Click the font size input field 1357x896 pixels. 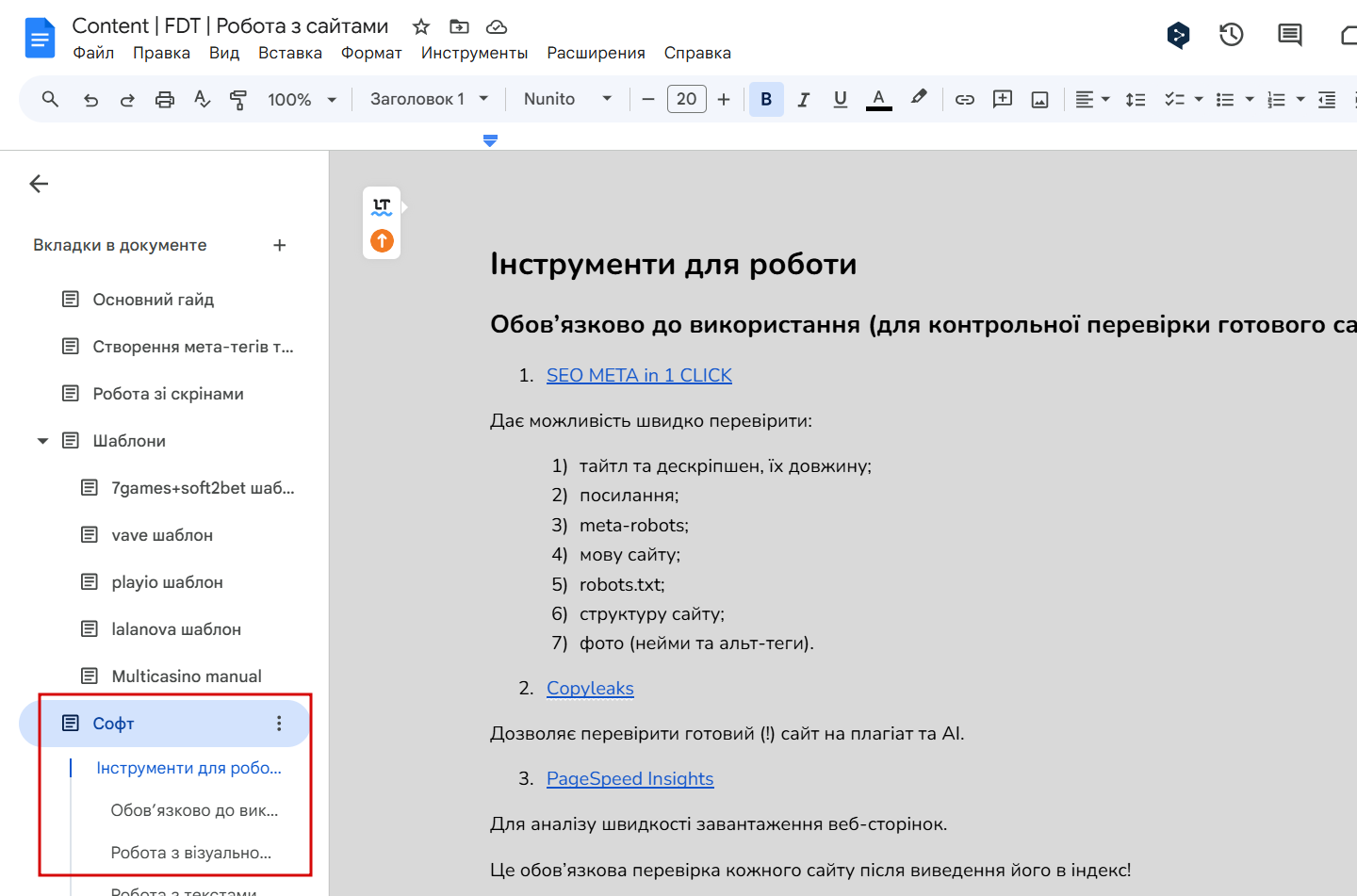click(x=686, y=100)
